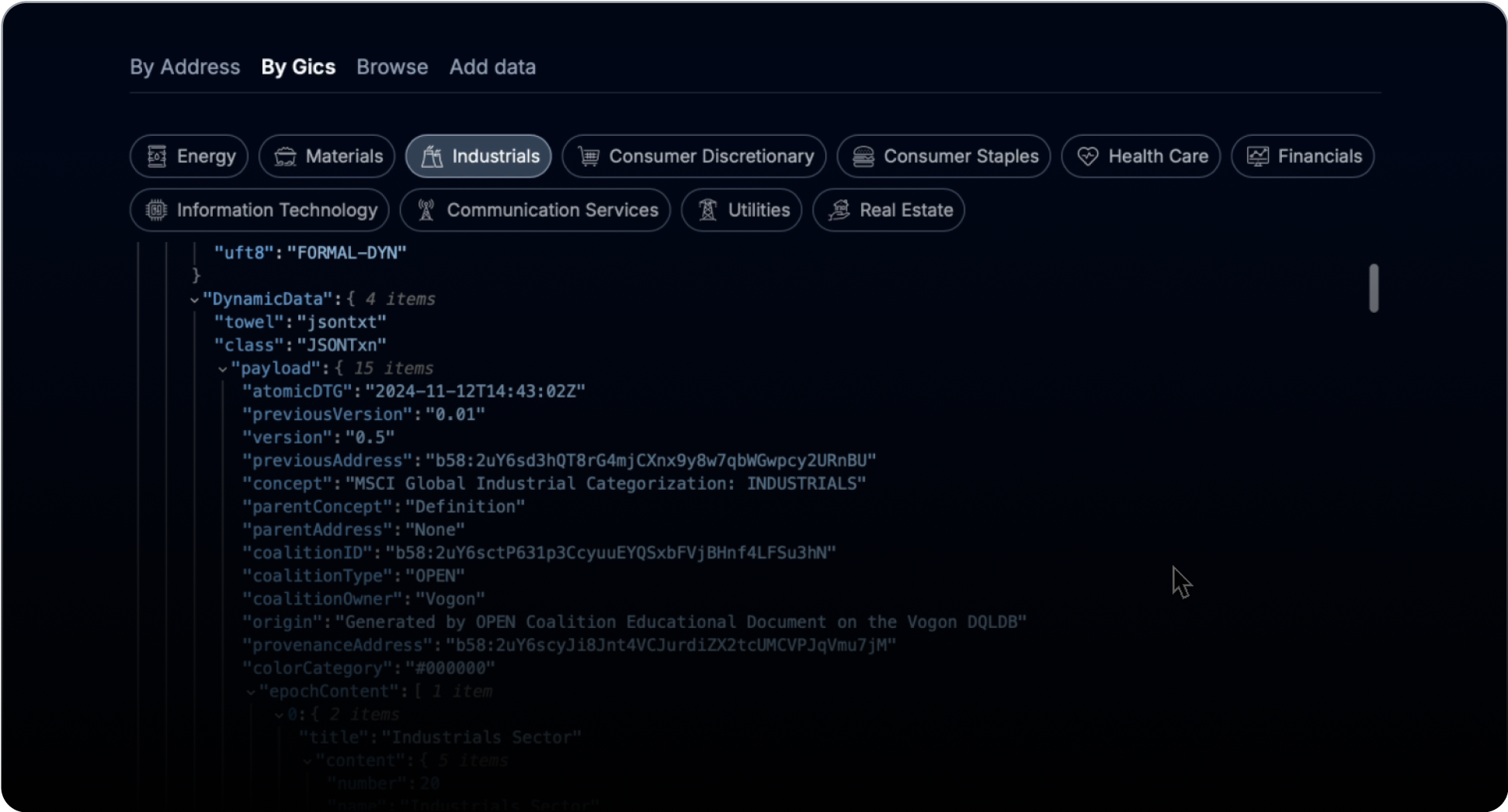
Task: Open the Browse tab
Action: (392, 68)
